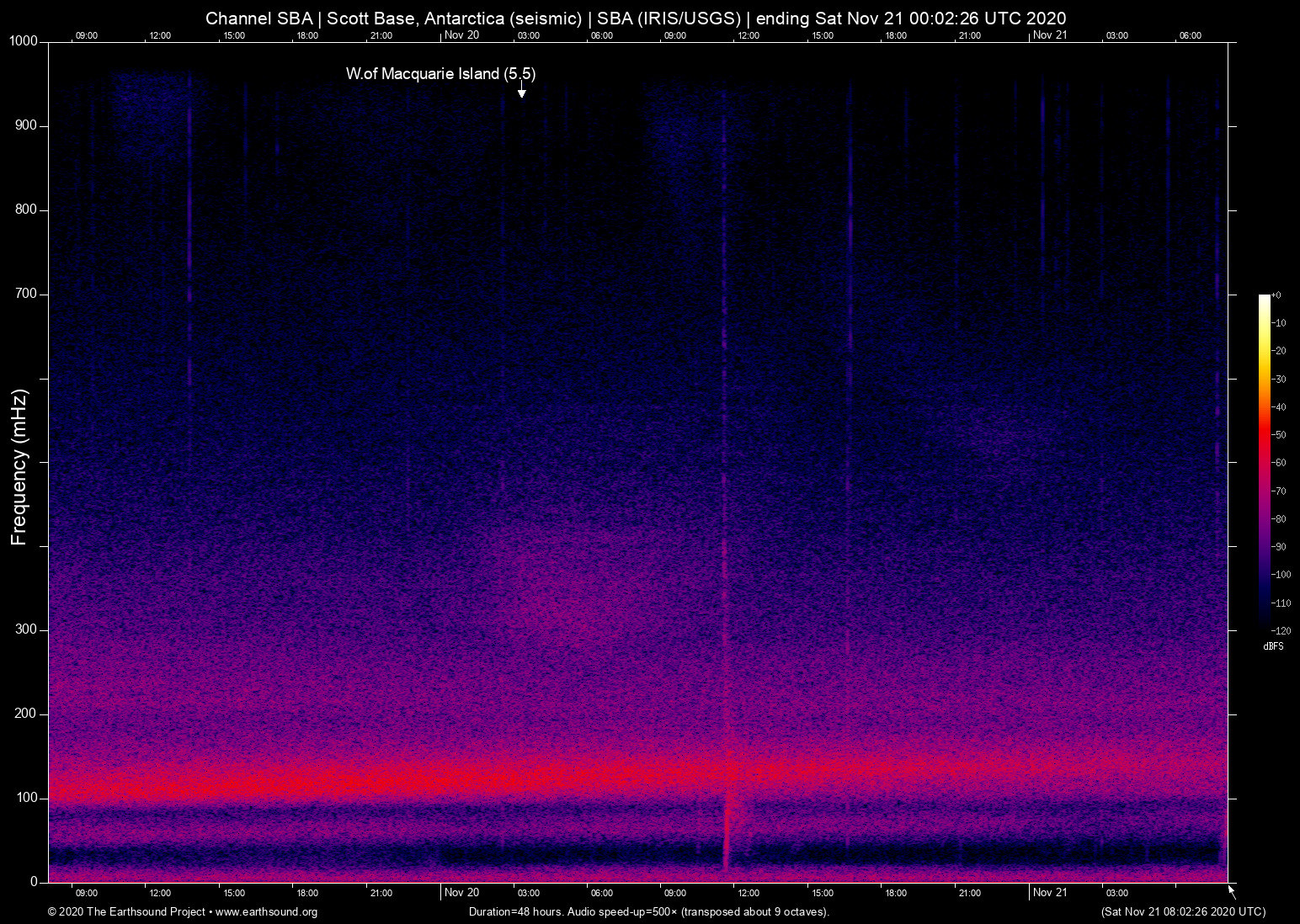Click the 300 mHz frequency tick mark
Image resolution: width=1300 pixels, height=924 pixels.
tap(44, 629)
